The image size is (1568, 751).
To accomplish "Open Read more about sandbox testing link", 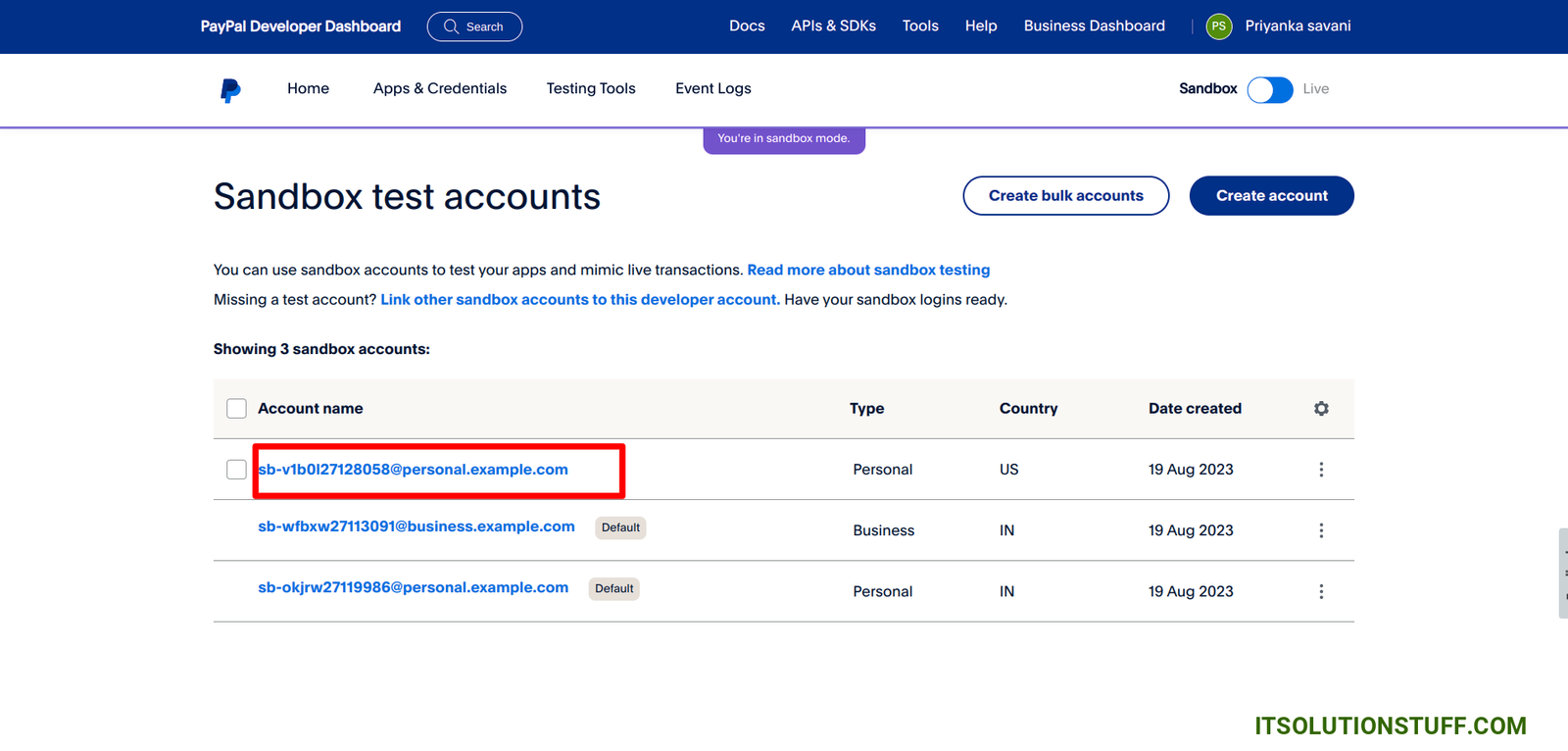I will 868,270.
